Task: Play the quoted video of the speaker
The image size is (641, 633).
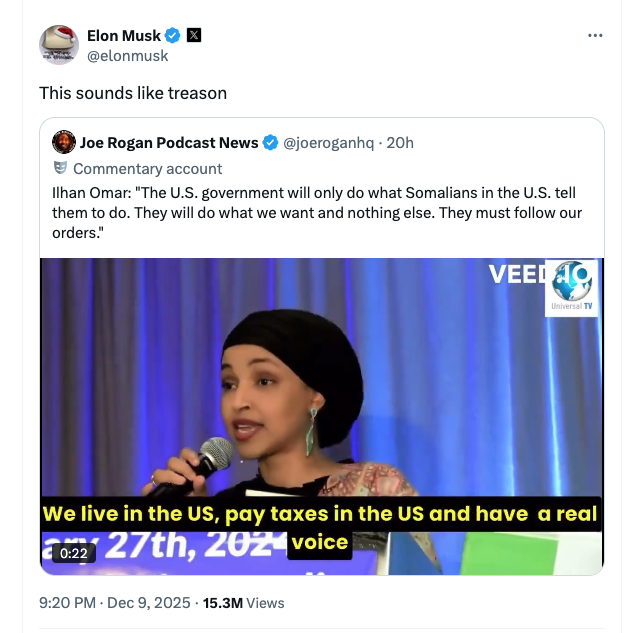Action: click(x=322, y=400)
